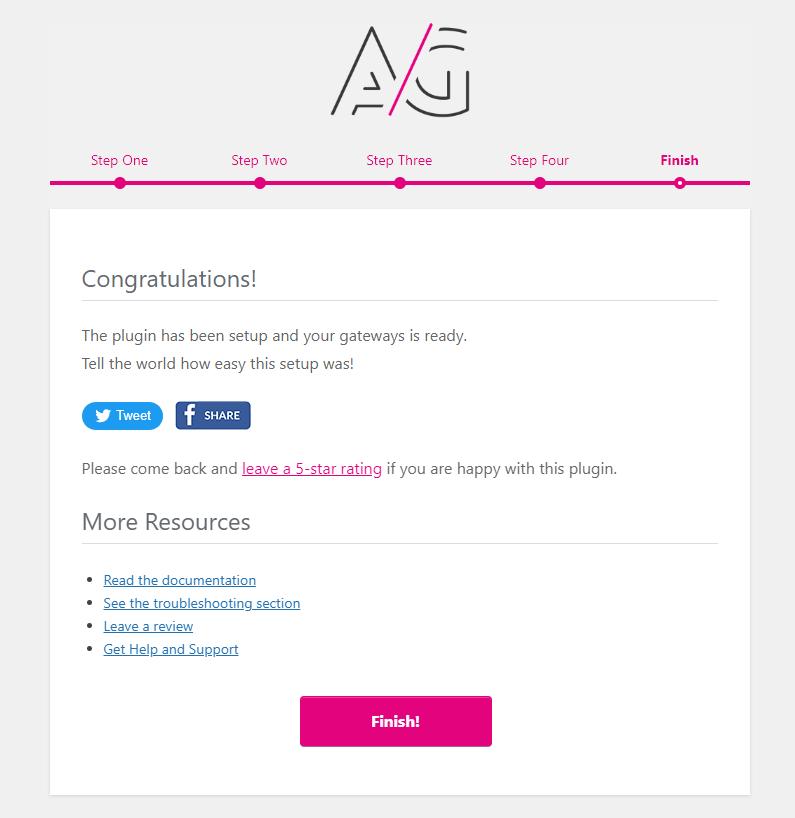The height and width of the screenshot is (818, 795).
Task: Click the Facebook SHARE button
Action: 213,415
